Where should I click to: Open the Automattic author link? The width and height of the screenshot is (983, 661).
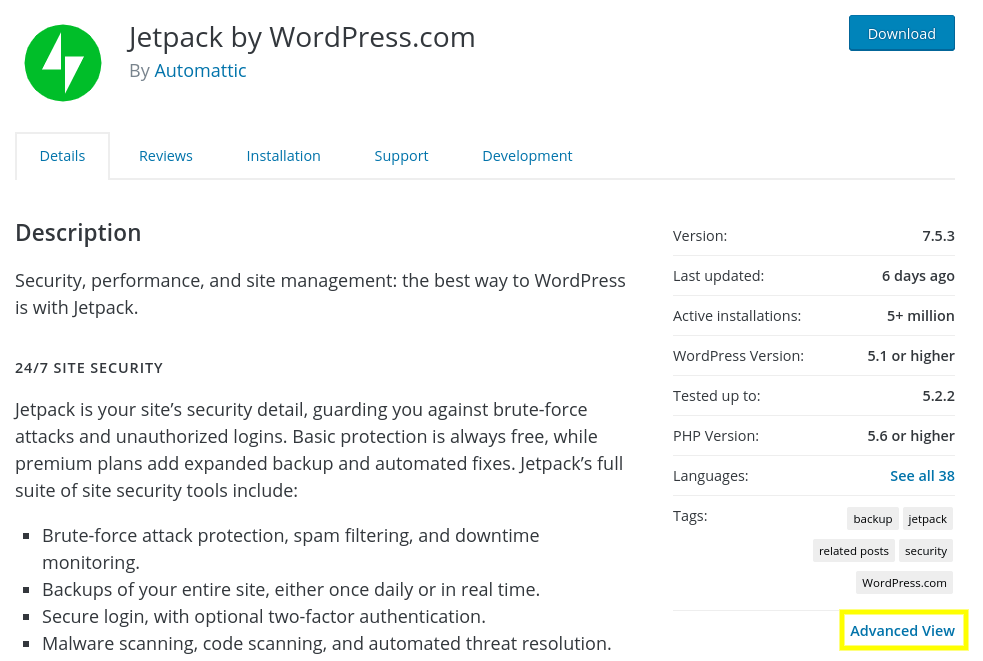(x=200, y=70)
